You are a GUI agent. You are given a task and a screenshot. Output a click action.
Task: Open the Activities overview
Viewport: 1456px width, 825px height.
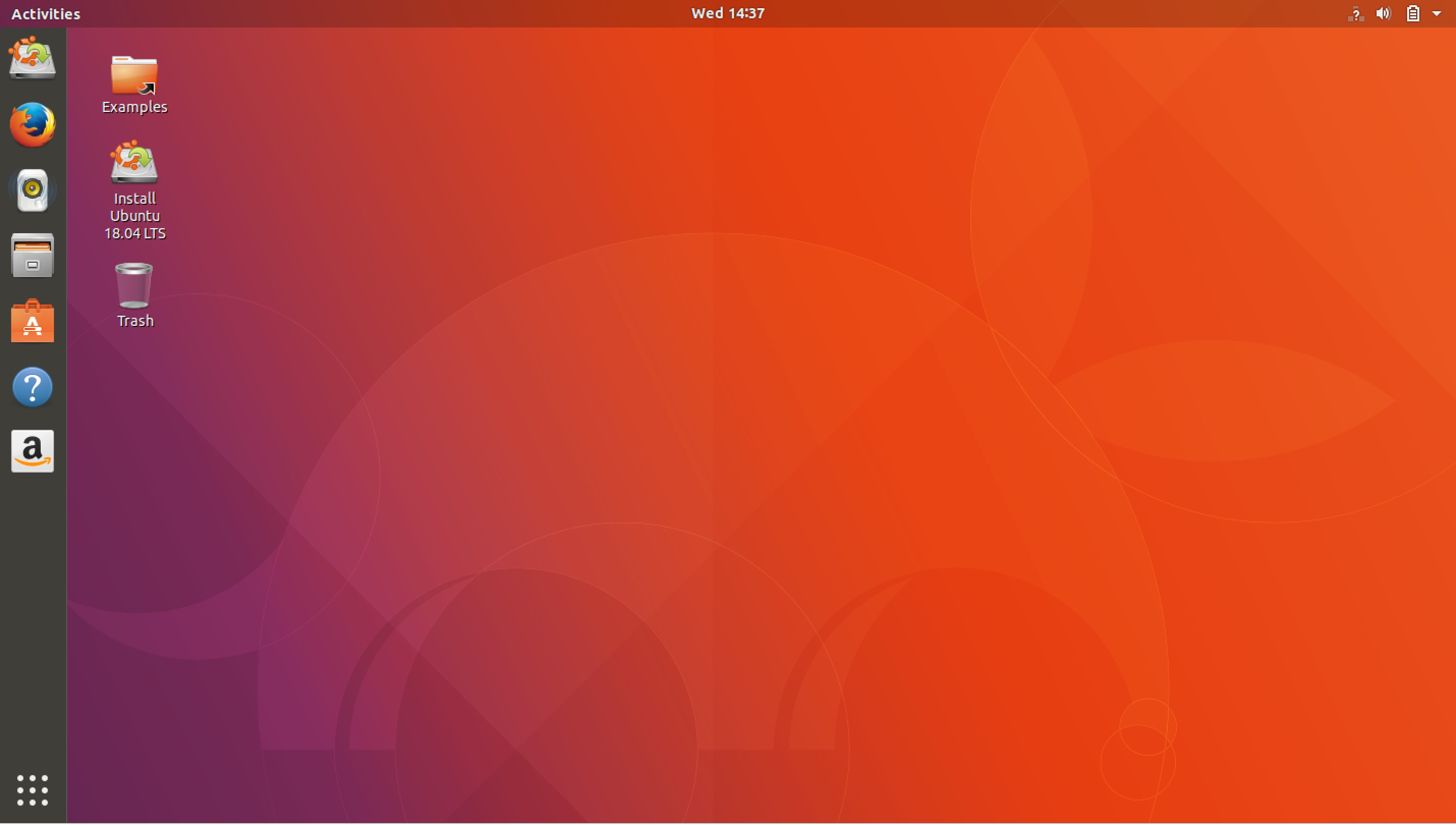[x=46, y=14]
